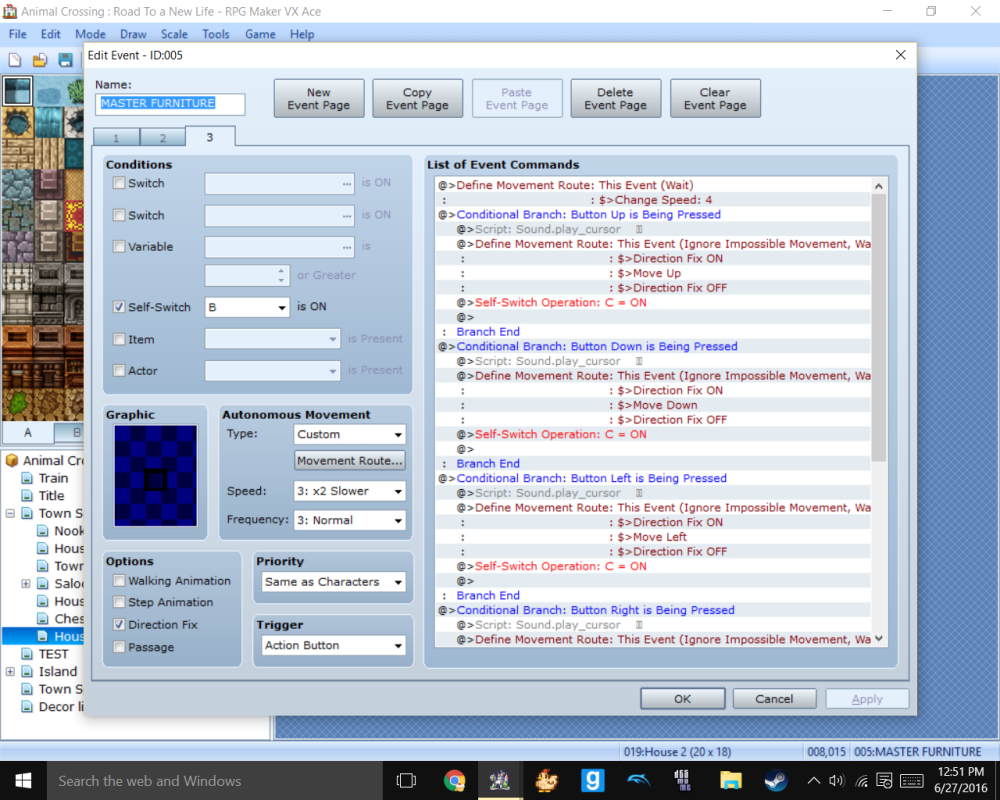
Task: Open the Priority dropdown
Action: point(334,582)
